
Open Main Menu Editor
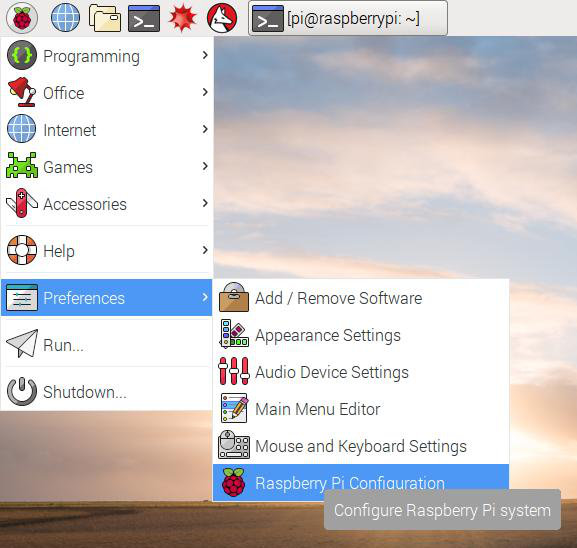coord(361,409)
